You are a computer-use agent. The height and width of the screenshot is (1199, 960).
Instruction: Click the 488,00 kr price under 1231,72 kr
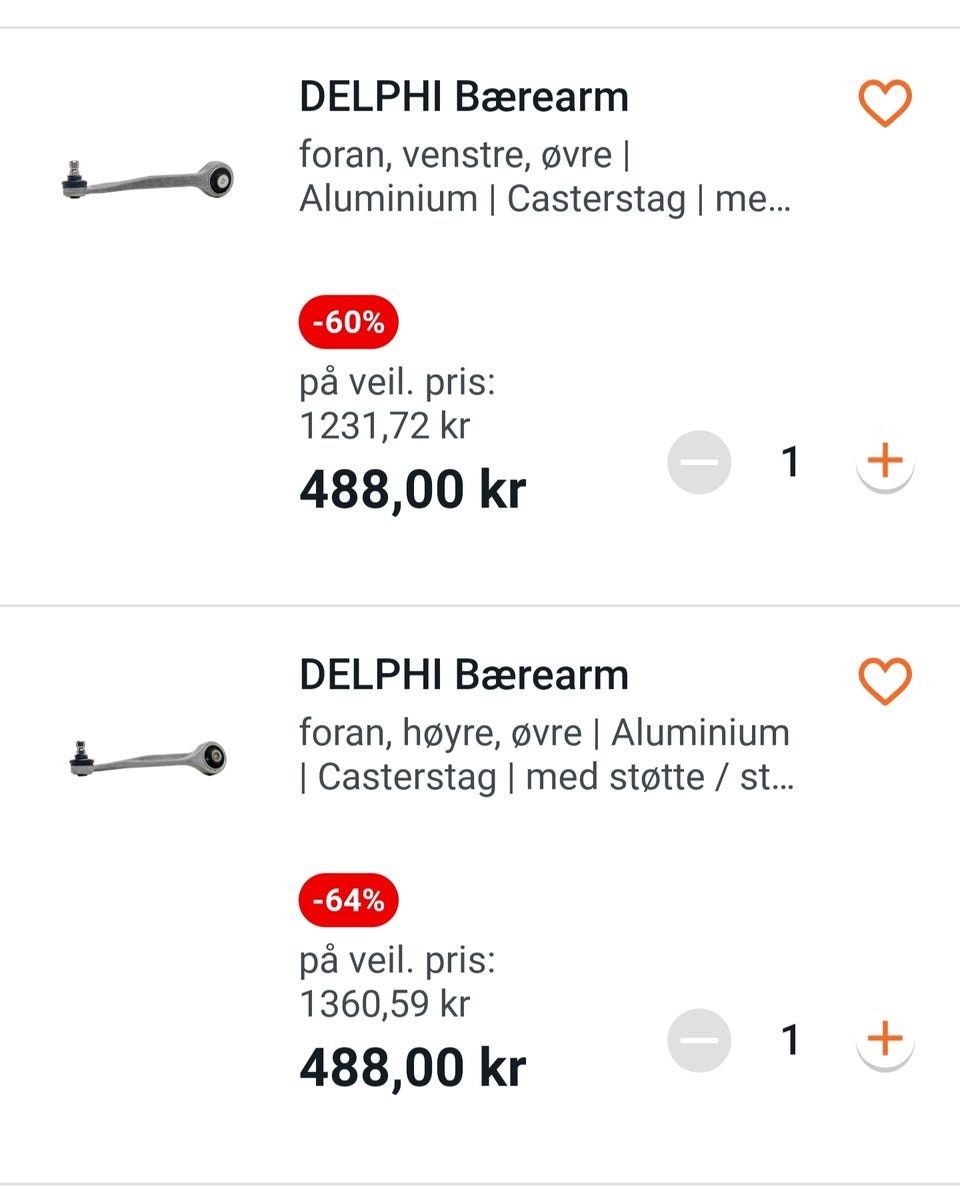[x=412, y=490]
